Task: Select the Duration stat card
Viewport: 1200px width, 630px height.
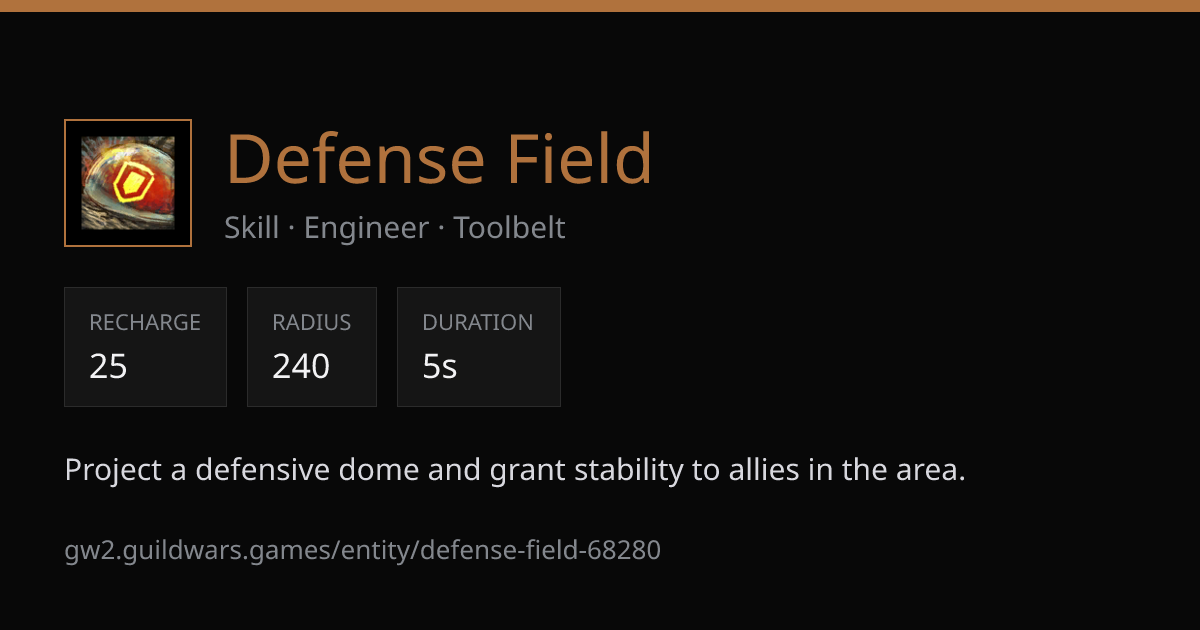Action: click(479, 347)
